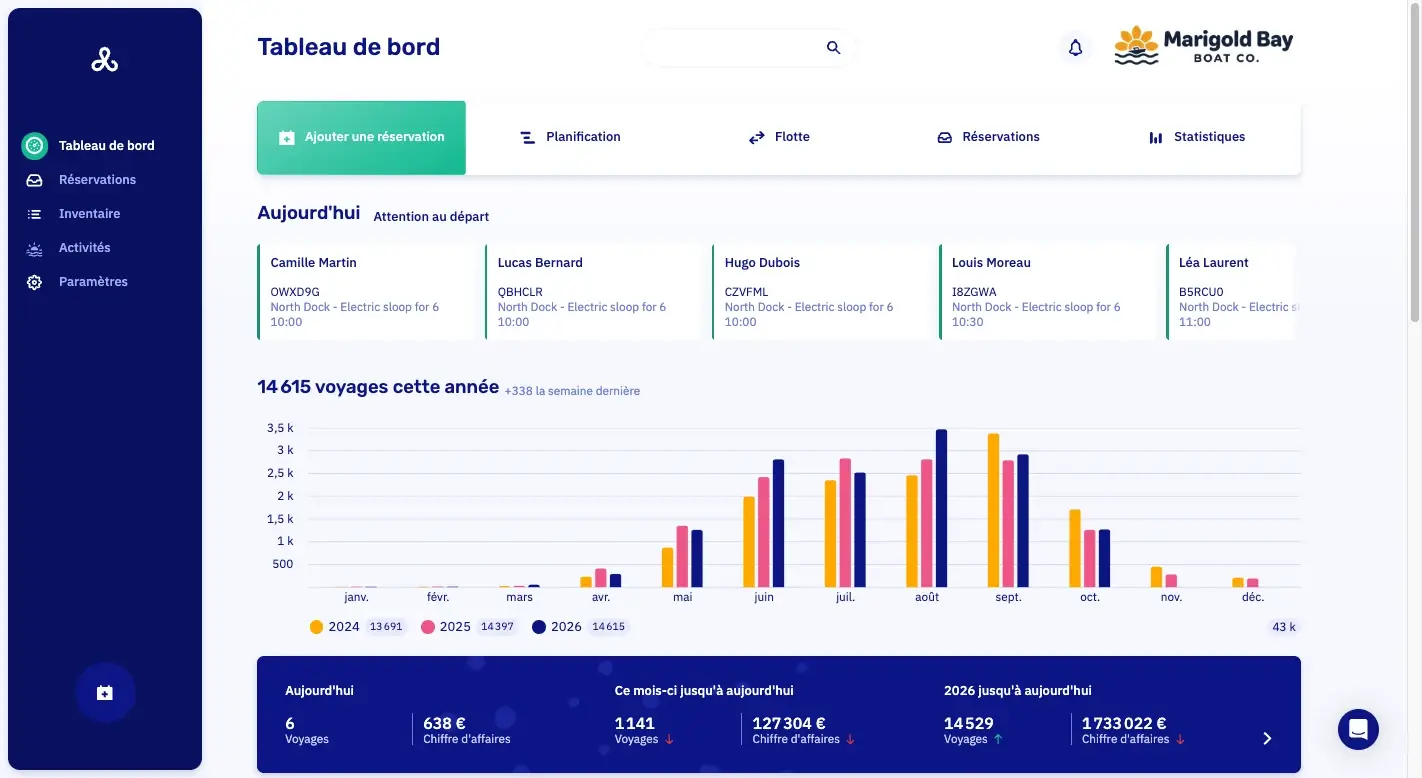This screenshot has height=778, width=1422.
Task: Click the orange sept. 2024 bar
Action: tap(993, 510)
